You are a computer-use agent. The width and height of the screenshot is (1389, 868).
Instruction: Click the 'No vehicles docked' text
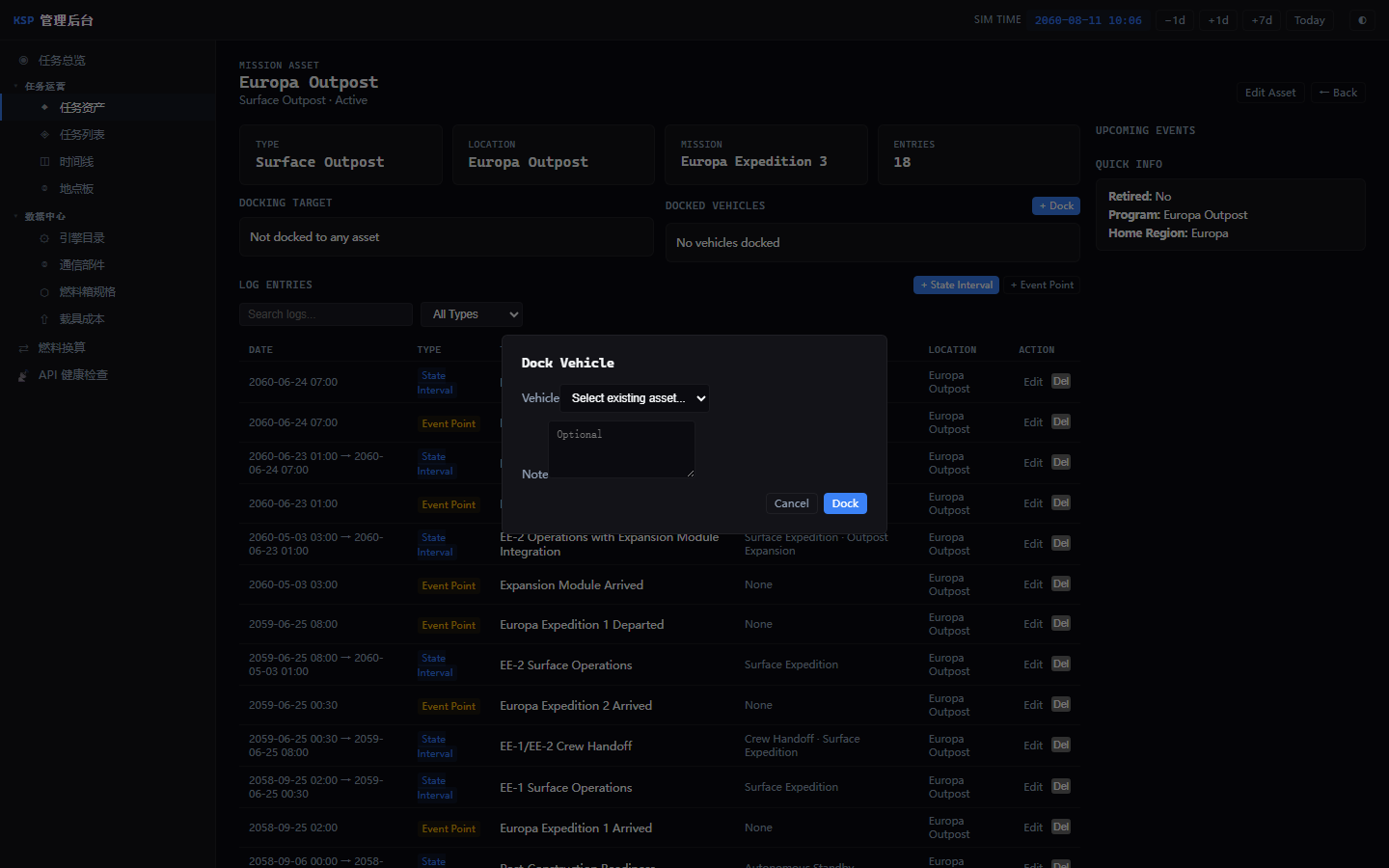(728, 243)
